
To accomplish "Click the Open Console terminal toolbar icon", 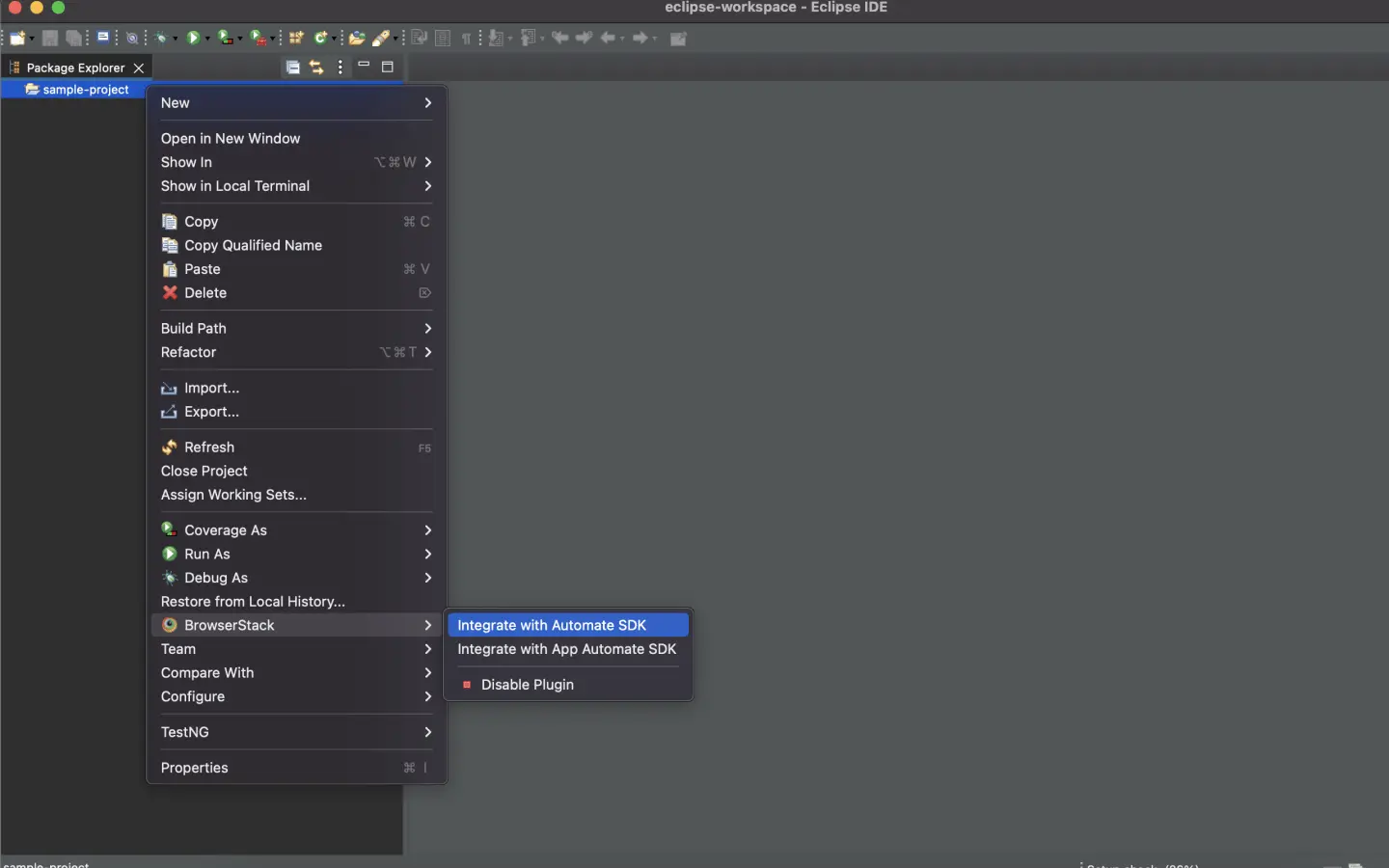I will click(102, 38).
